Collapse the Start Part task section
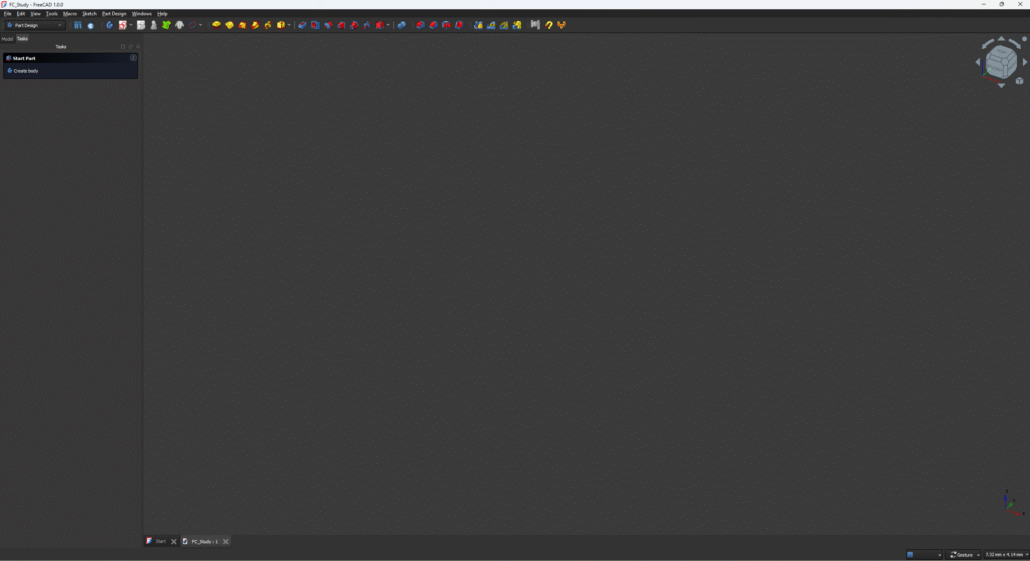 tap(133, 58)
